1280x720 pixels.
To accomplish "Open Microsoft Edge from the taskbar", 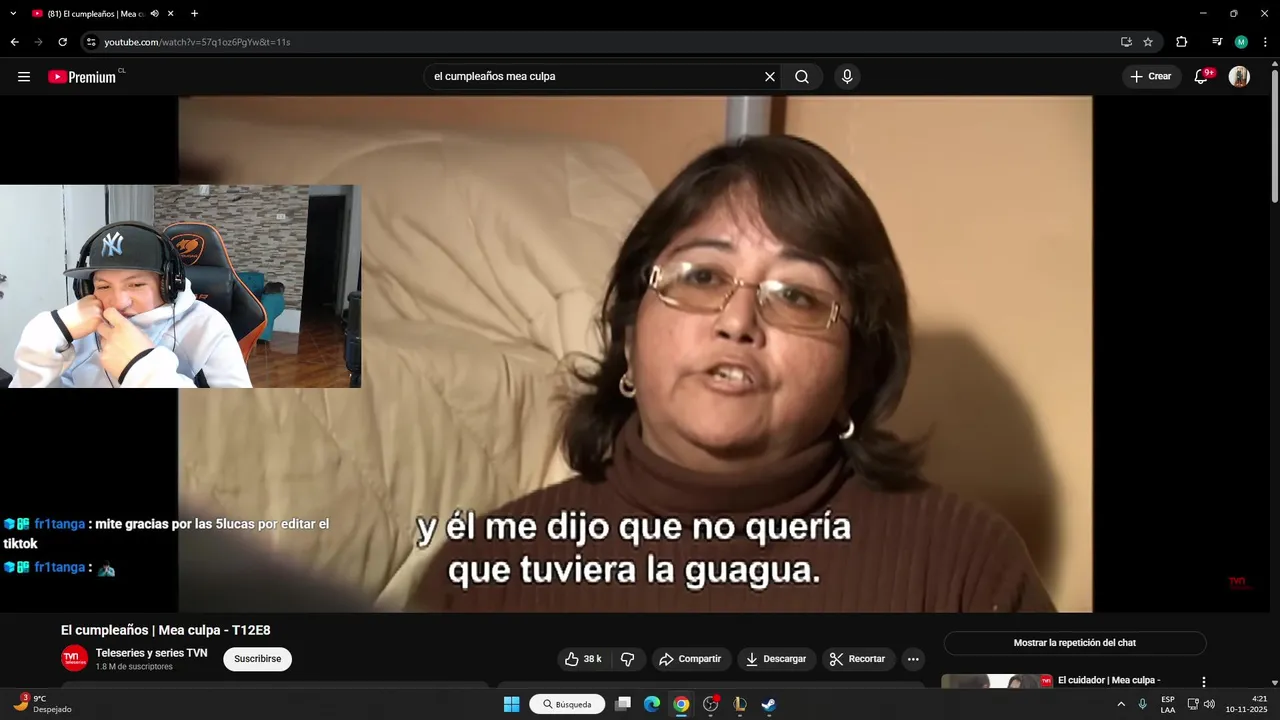I will pyautogui.click(x=652, y=704).
